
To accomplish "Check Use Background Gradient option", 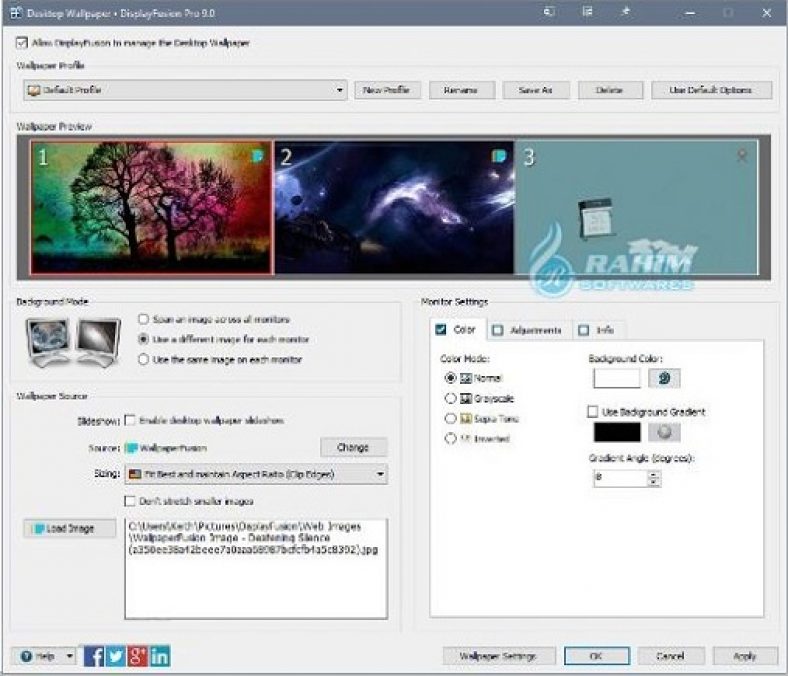I will coord(593,411).
